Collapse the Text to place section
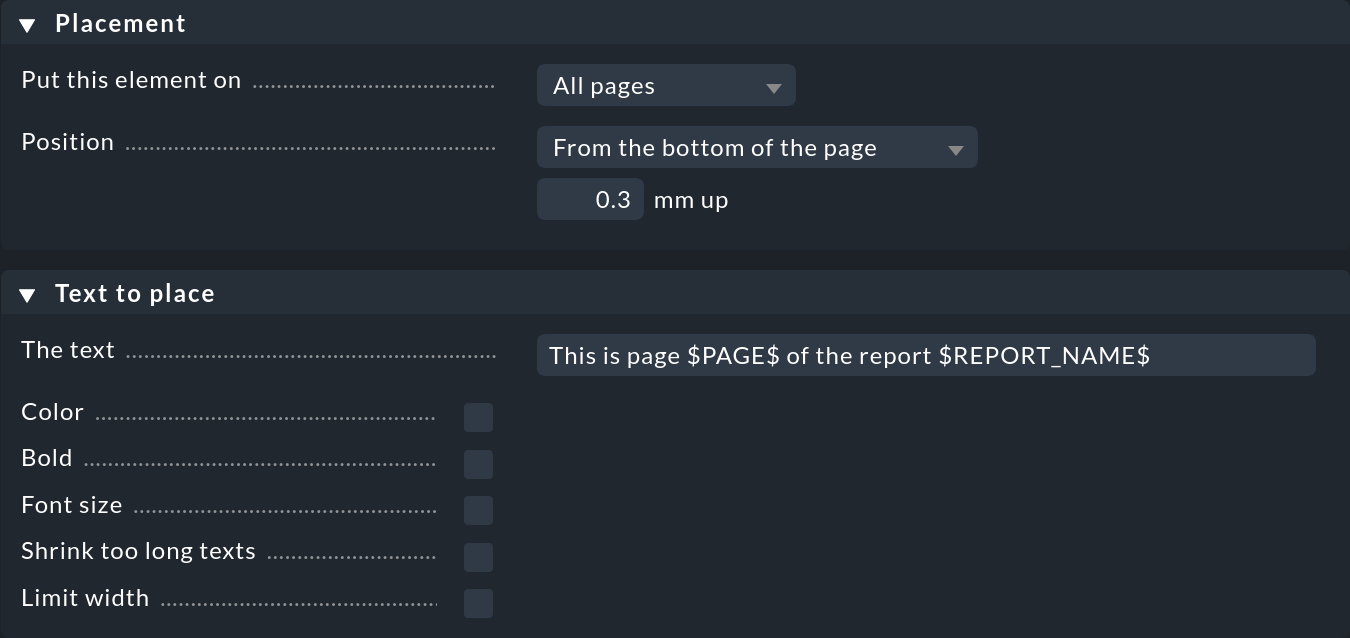Viewport: 1350px width, 638px height. click(x=28, y=295)
